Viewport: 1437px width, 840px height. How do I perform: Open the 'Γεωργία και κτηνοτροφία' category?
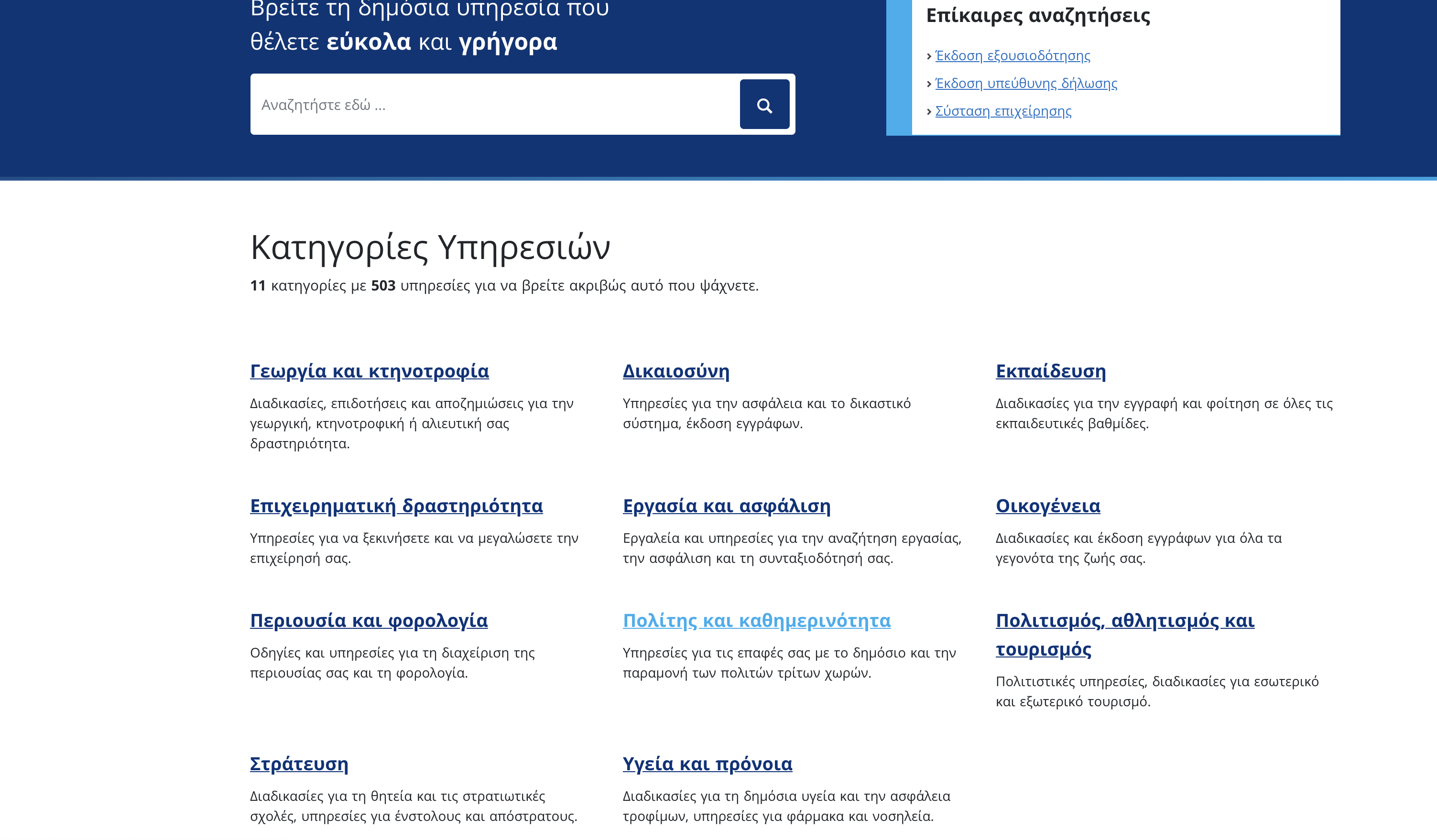click(369, 371)
